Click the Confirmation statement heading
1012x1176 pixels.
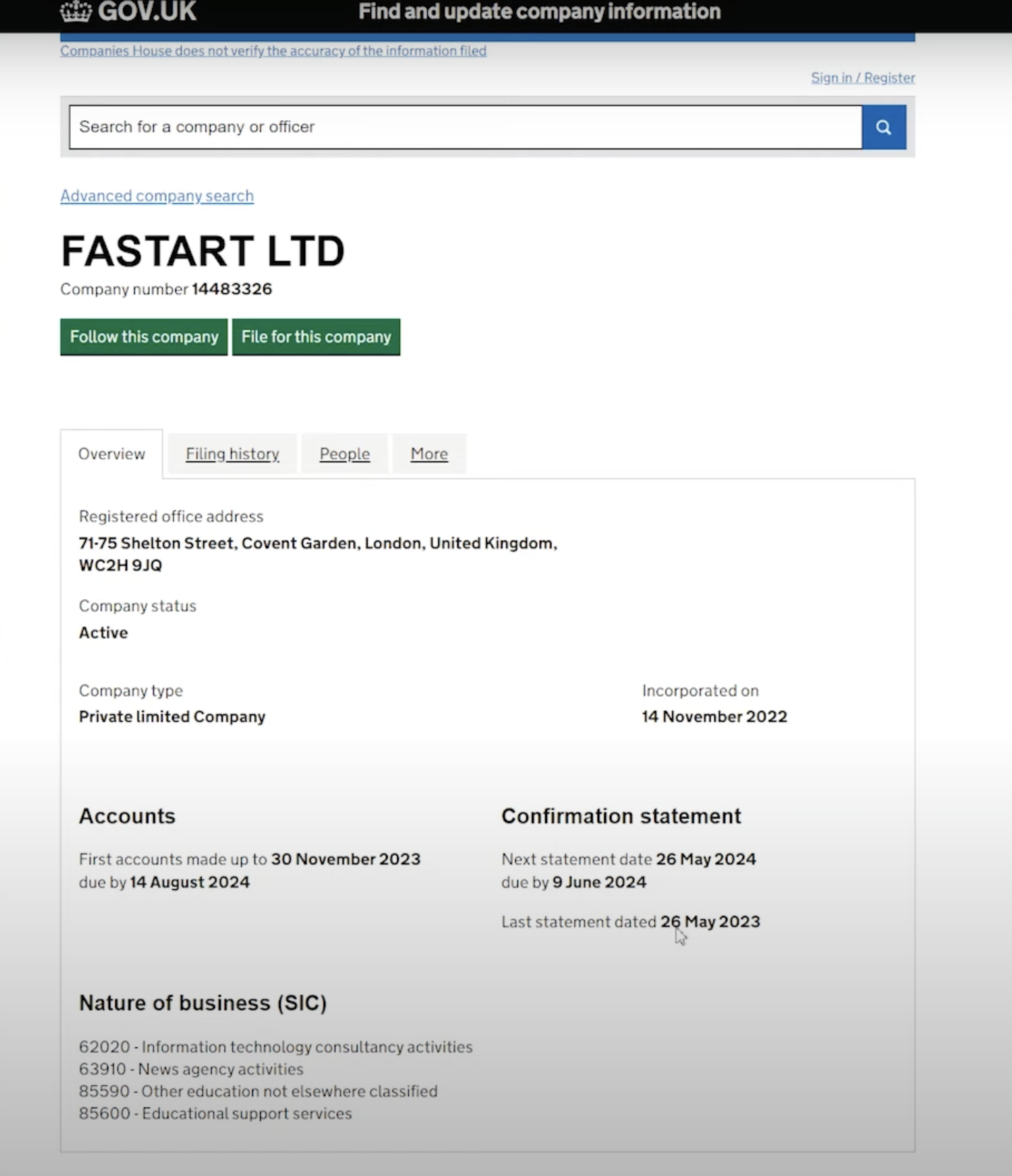(x=621, y=816)
